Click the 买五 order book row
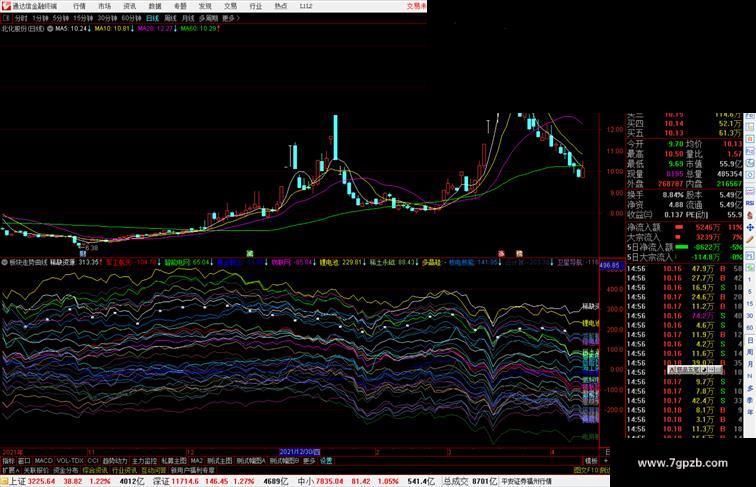This screenshot has width=756, height=487. click(x=684, y=133)
